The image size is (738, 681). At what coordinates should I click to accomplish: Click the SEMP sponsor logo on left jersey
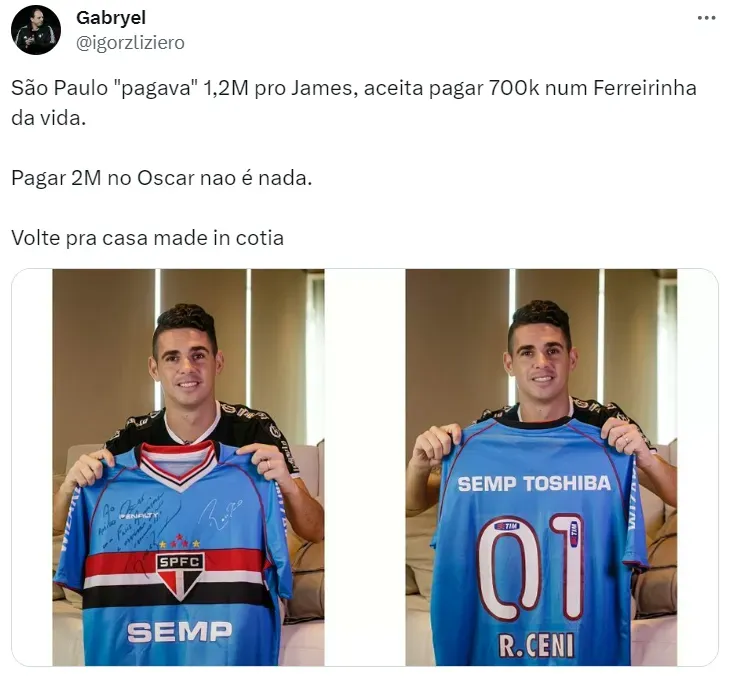coord(179,632)
